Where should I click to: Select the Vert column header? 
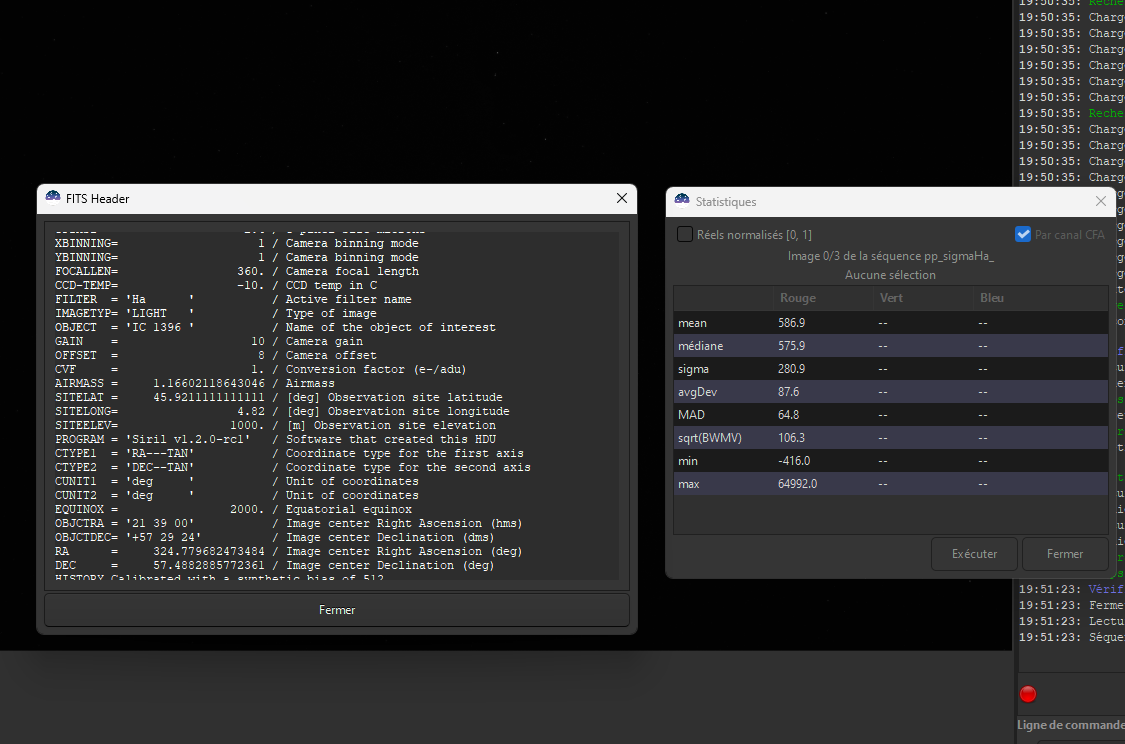point(891,298)
